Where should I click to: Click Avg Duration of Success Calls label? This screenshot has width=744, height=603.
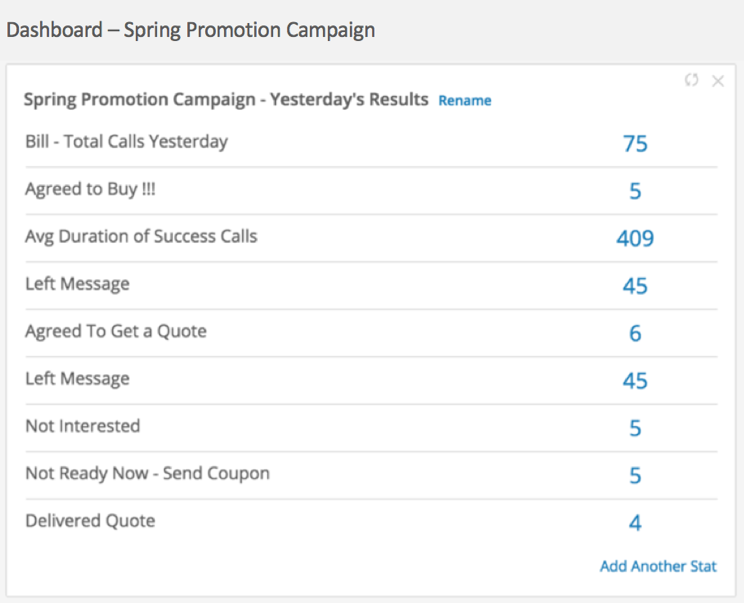tap(141, 237)
